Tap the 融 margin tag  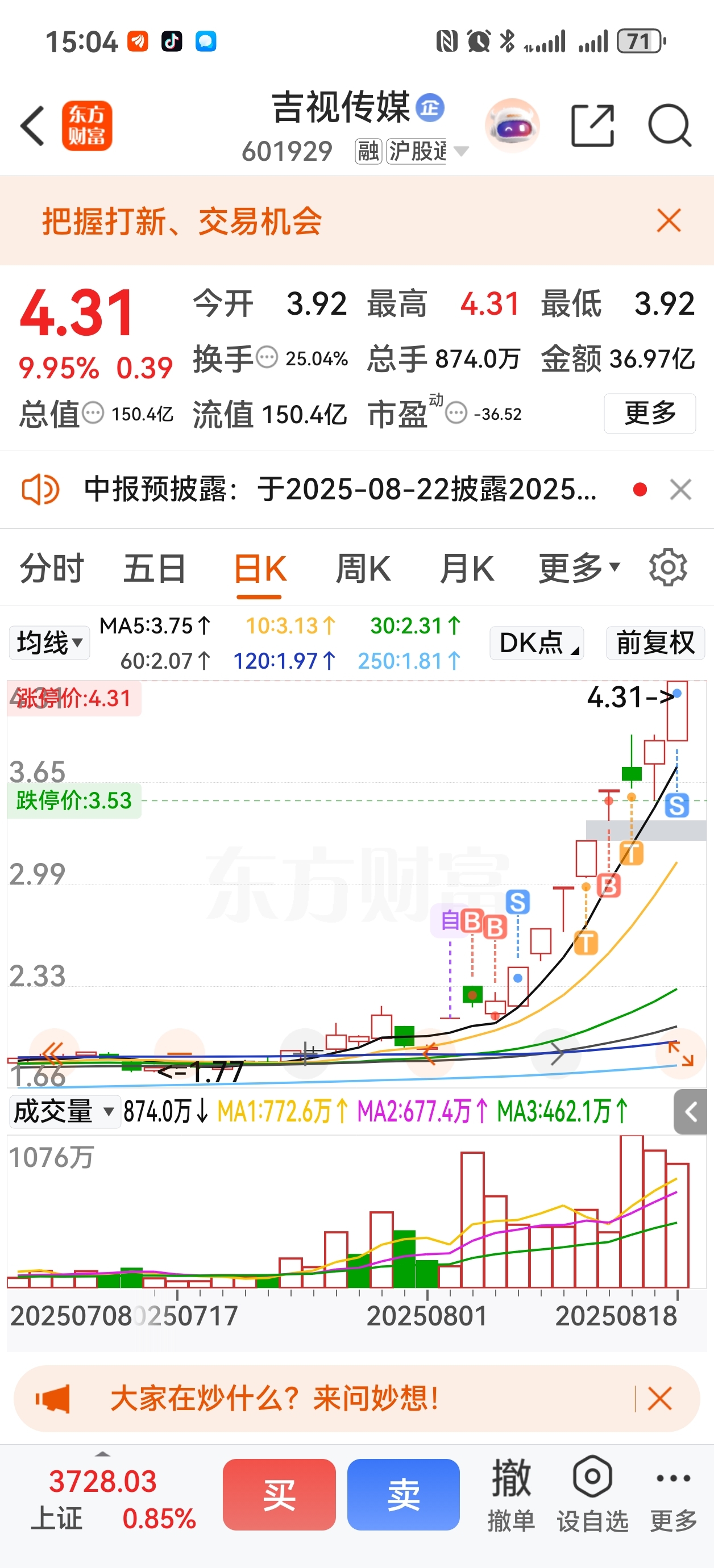tap(368, 151)
